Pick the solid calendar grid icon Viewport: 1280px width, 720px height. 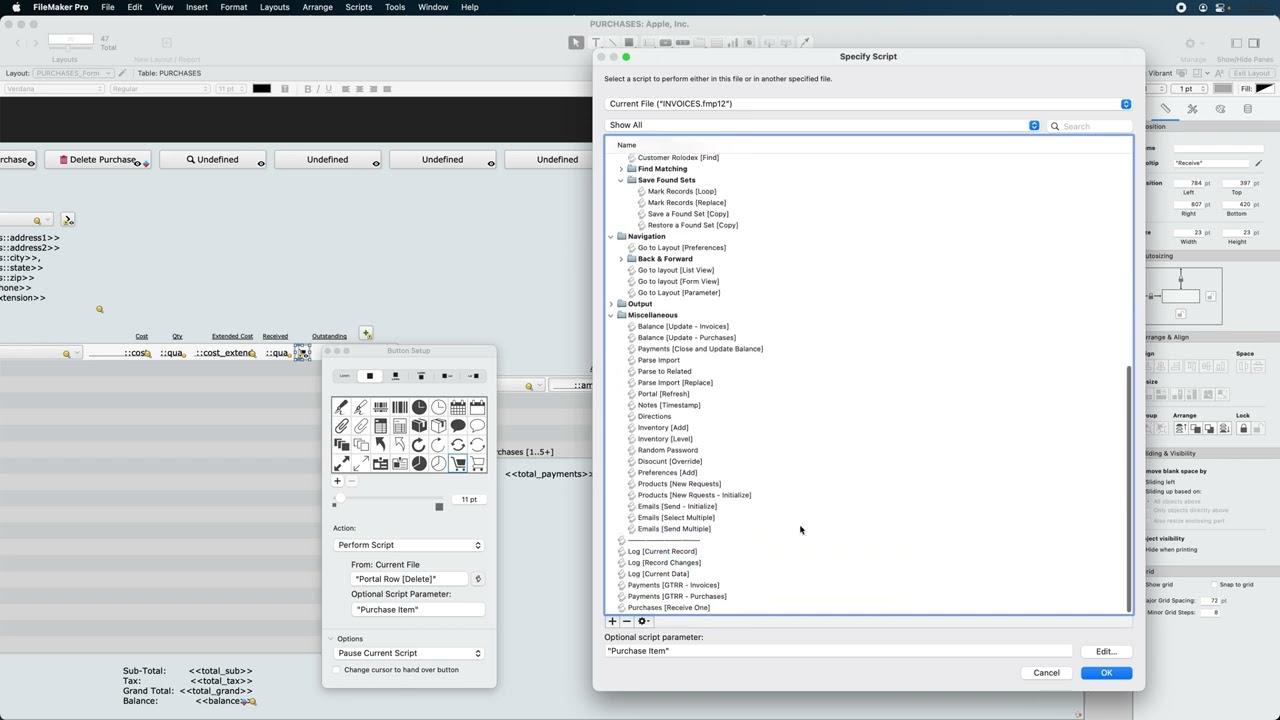[x=458, y=407]
